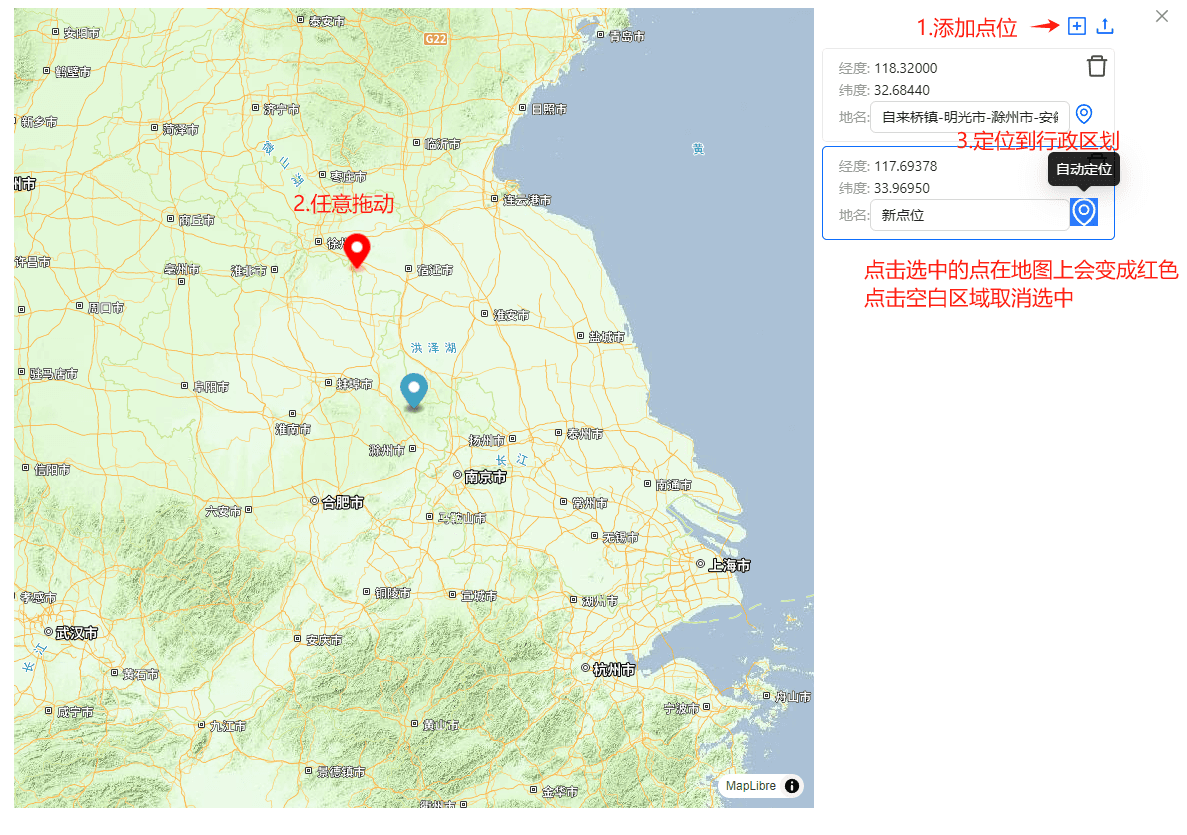This screenshot has height=835, width=1187.
Task: Click the 自来桥镇 place name input
Action: pos(968,117)
